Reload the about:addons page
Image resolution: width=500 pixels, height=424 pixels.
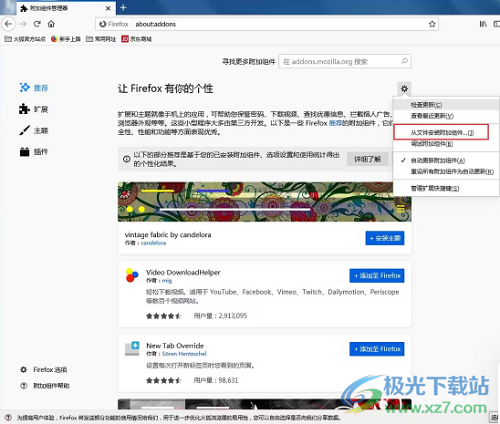tap(37, 24)
